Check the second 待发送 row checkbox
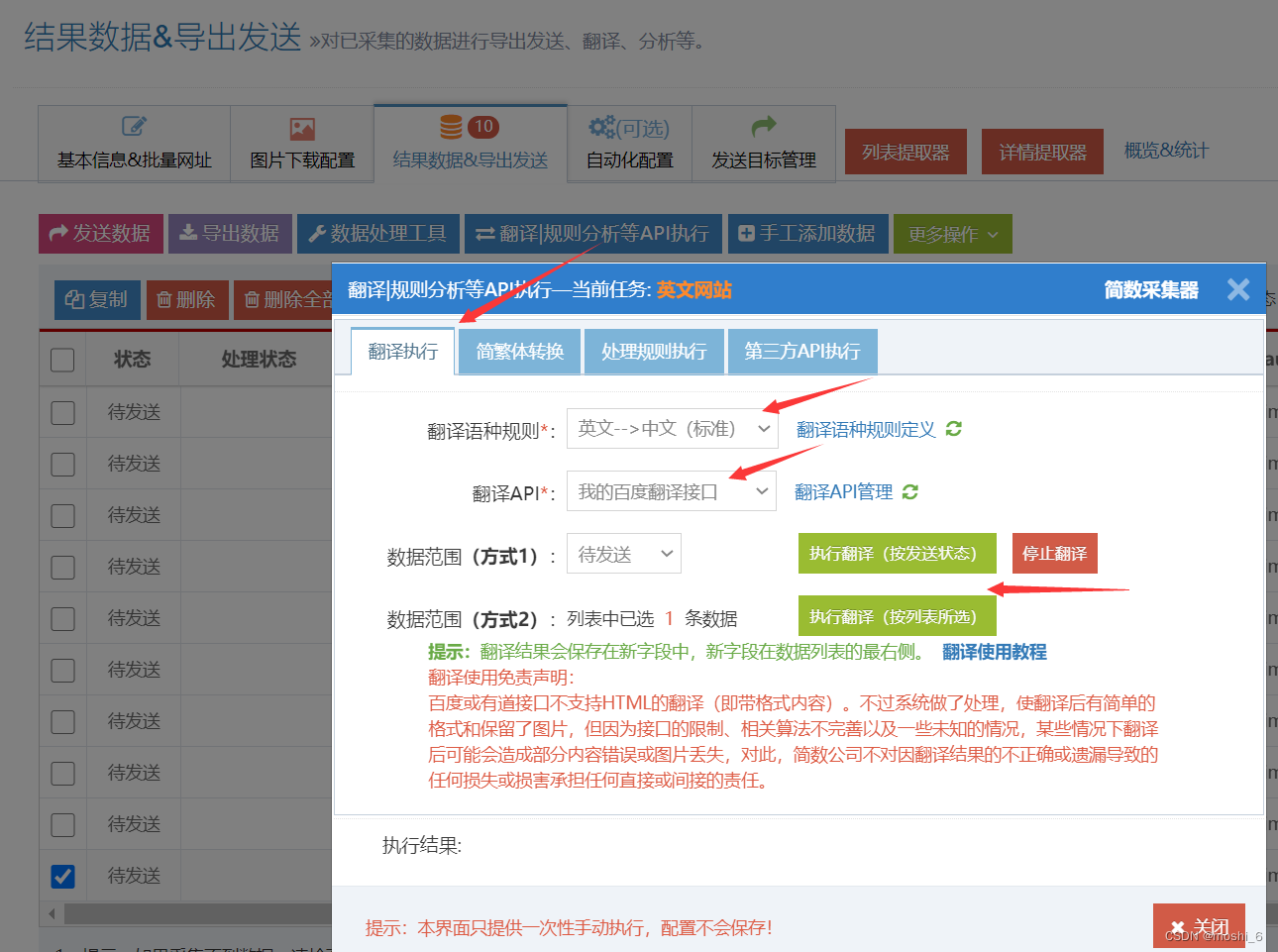This screenshot has width=1278, height=952. [62, 464]
